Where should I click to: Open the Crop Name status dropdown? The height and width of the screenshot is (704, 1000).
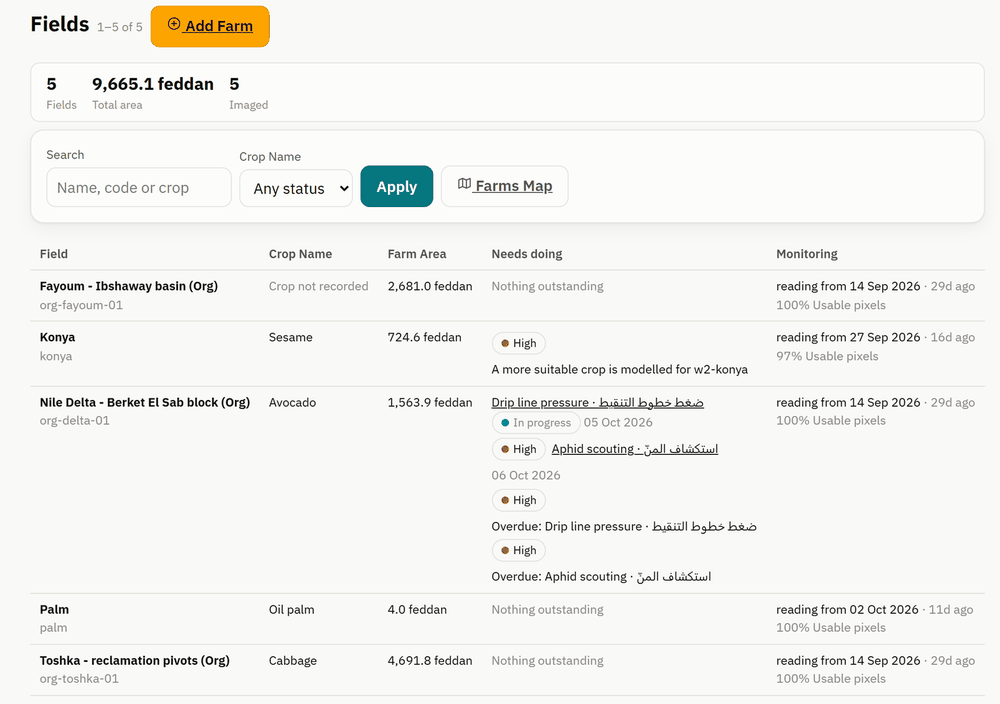(x=296, y=188)
